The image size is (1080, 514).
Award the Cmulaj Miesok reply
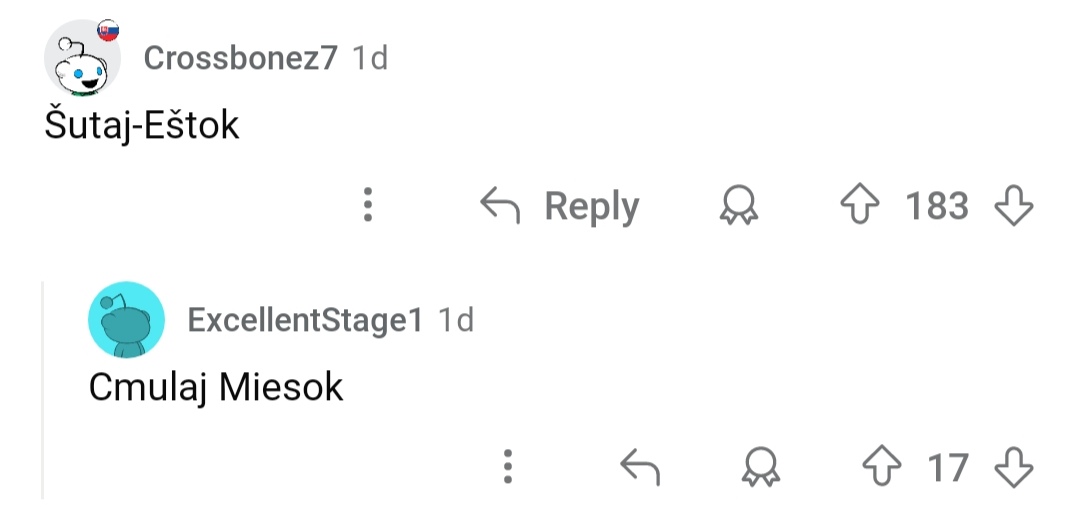point(761,466)
